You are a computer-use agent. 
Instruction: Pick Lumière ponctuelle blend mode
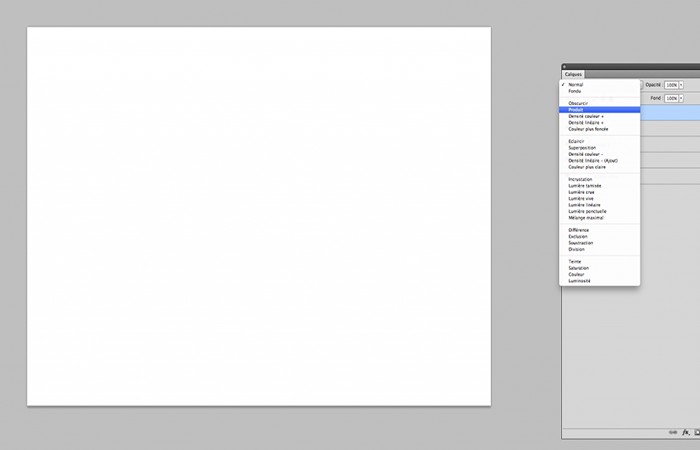coord(600,211)
